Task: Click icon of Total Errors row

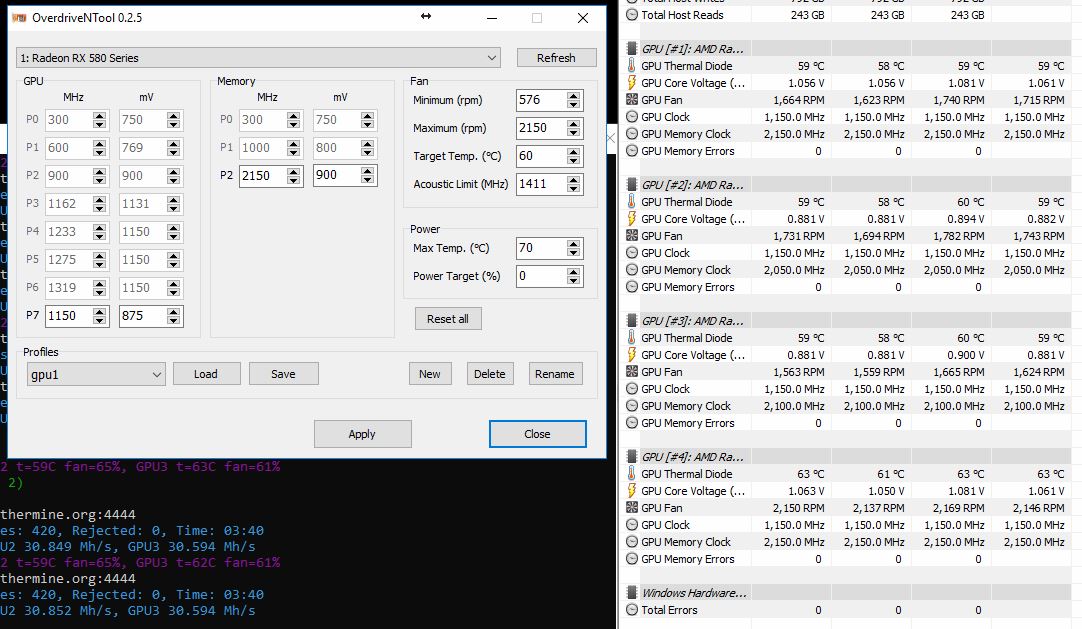Action: click(631, 610)
